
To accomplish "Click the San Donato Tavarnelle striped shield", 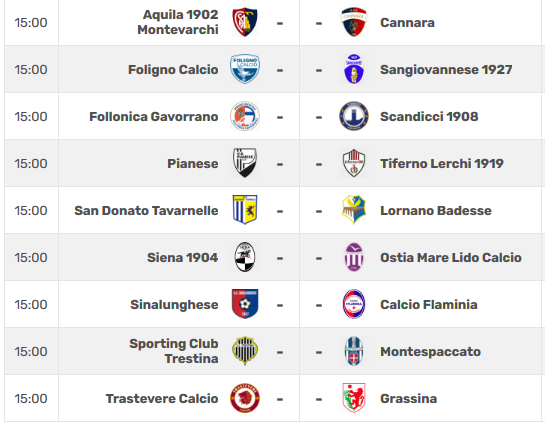I will tap(245, 210).
